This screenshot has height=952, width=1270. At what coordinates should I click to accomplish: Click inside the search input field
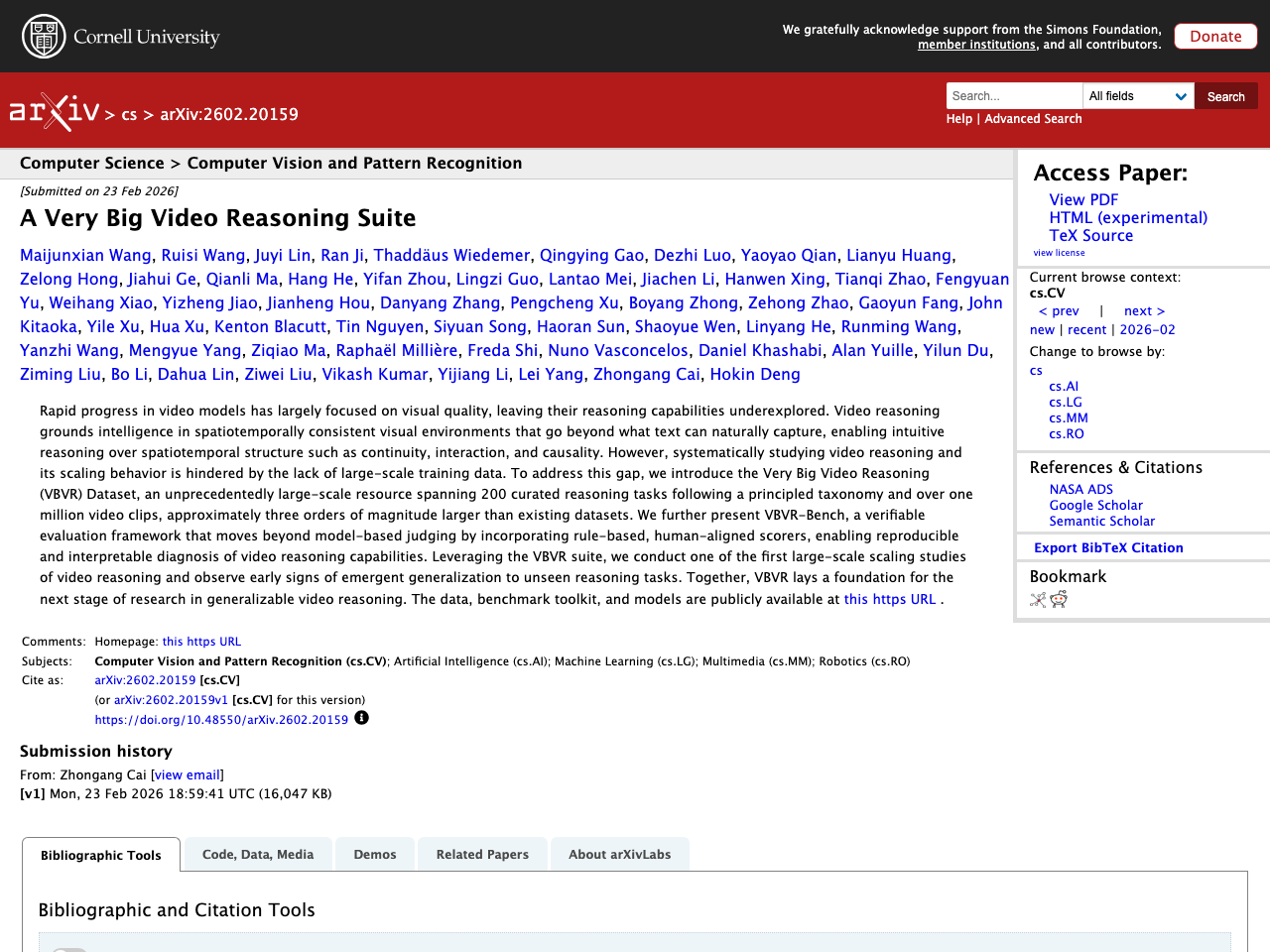pyautogui.click(x=1013, y=95)
